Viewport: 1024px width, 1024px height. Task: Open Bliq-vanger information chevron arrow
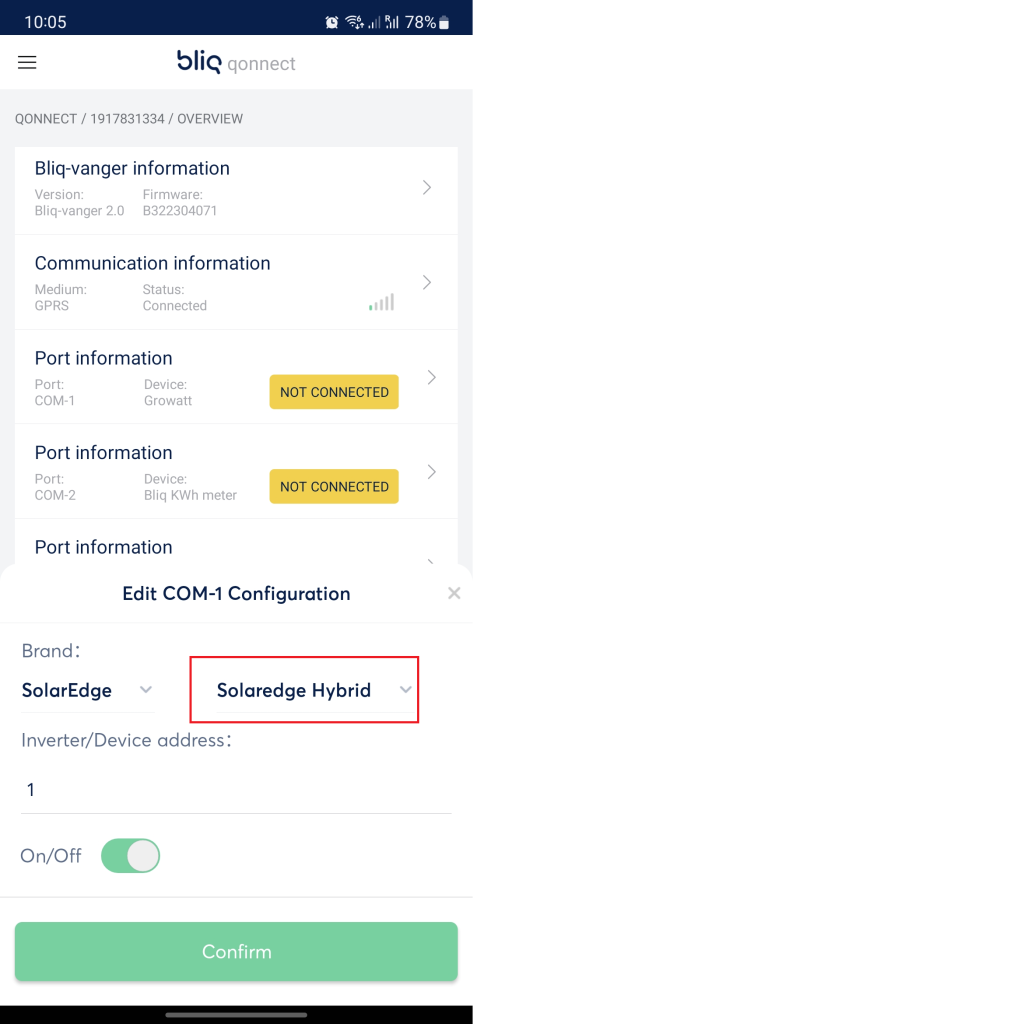(x=426, y=187)
